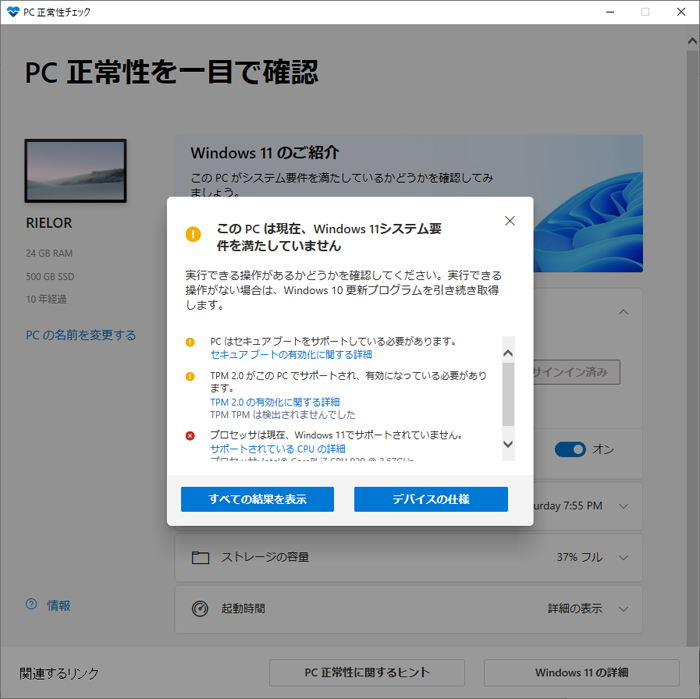
Task: Click the Secure Boot warning icon
Action: tap(190, 342)
